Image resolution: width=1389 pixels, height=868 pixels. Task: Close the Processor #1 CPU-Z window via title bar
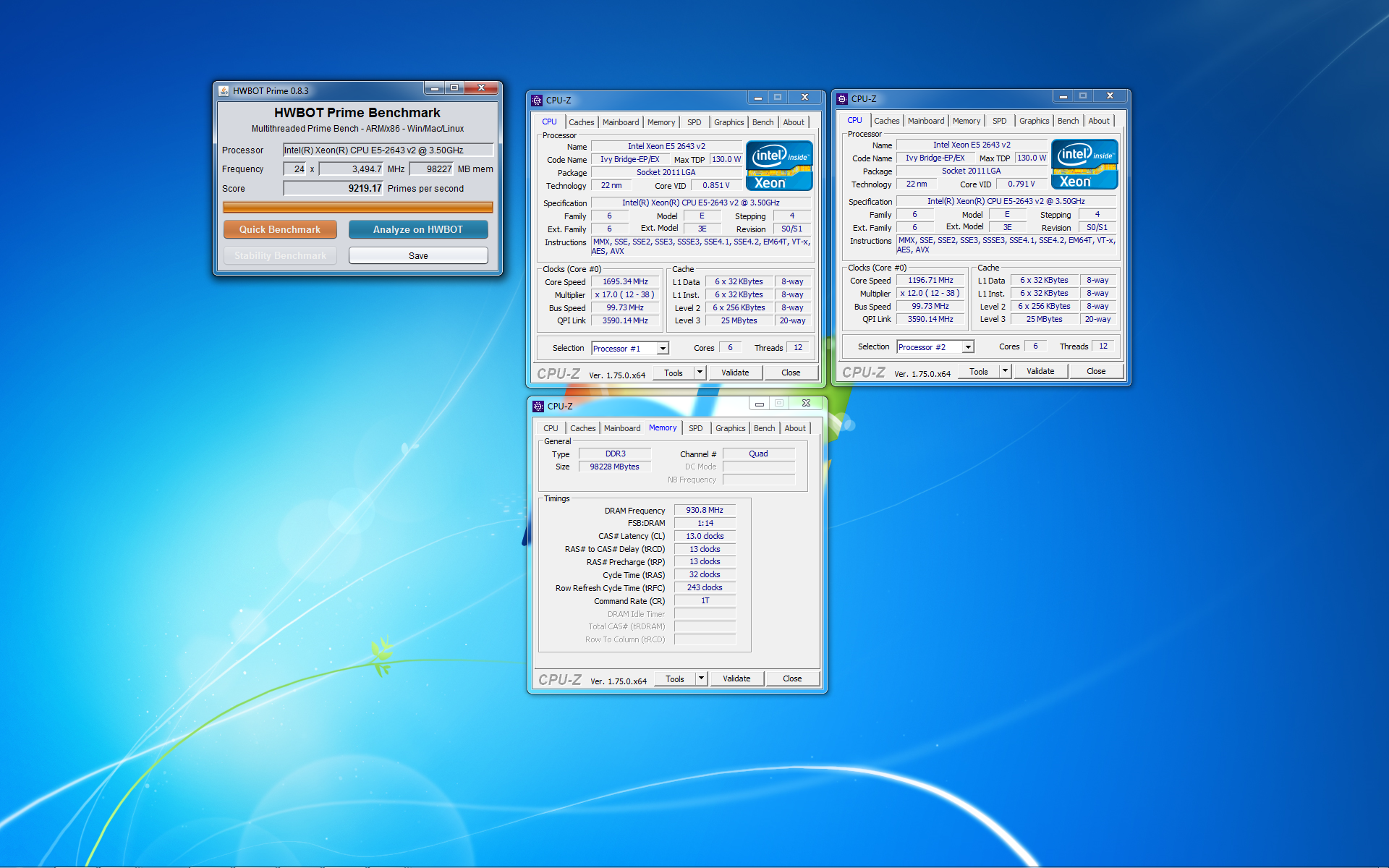tap(804, 98)
